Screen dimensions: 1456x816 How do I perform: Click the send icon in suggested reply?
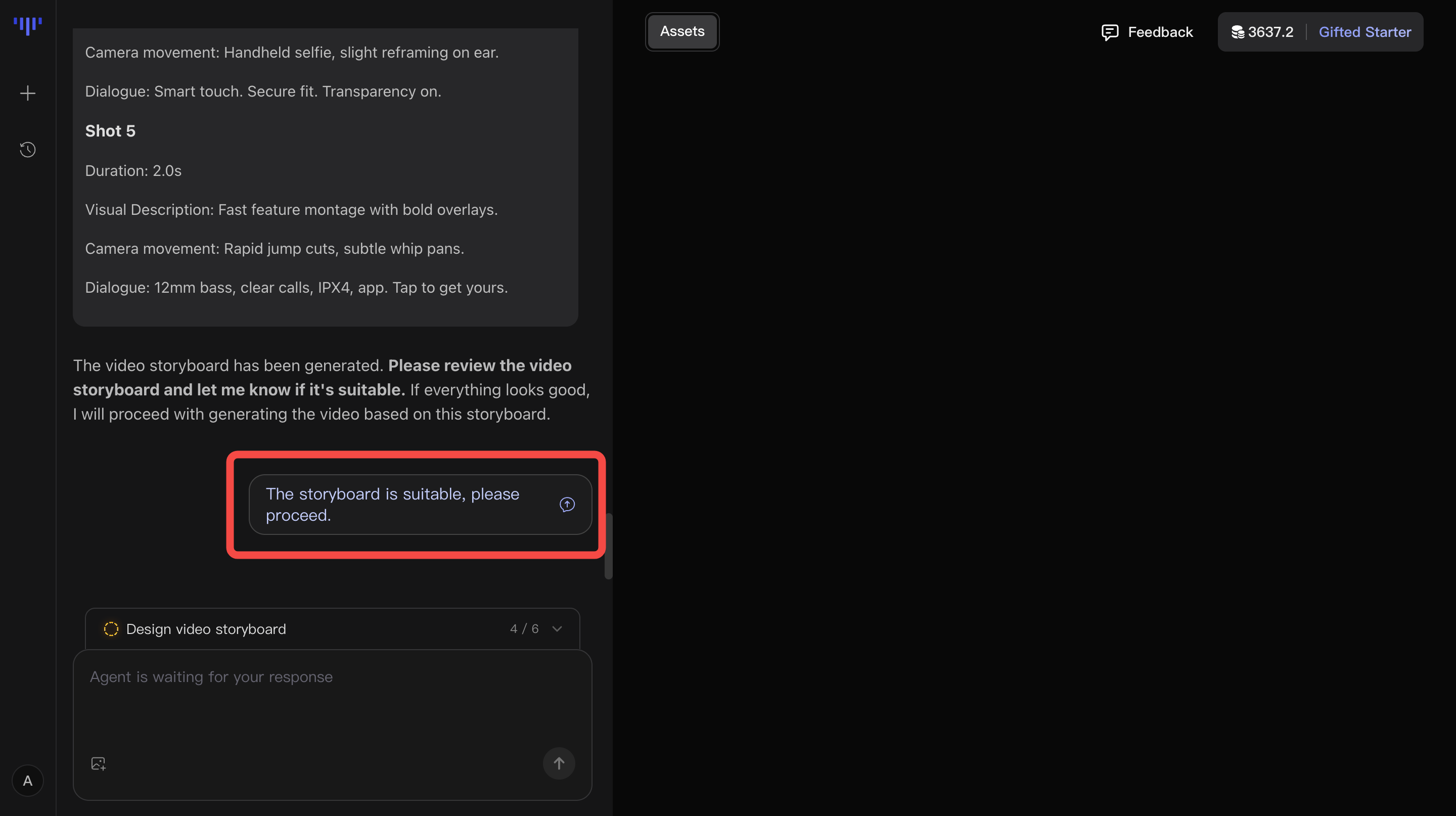pyautogui.click(x=567, y=504)
